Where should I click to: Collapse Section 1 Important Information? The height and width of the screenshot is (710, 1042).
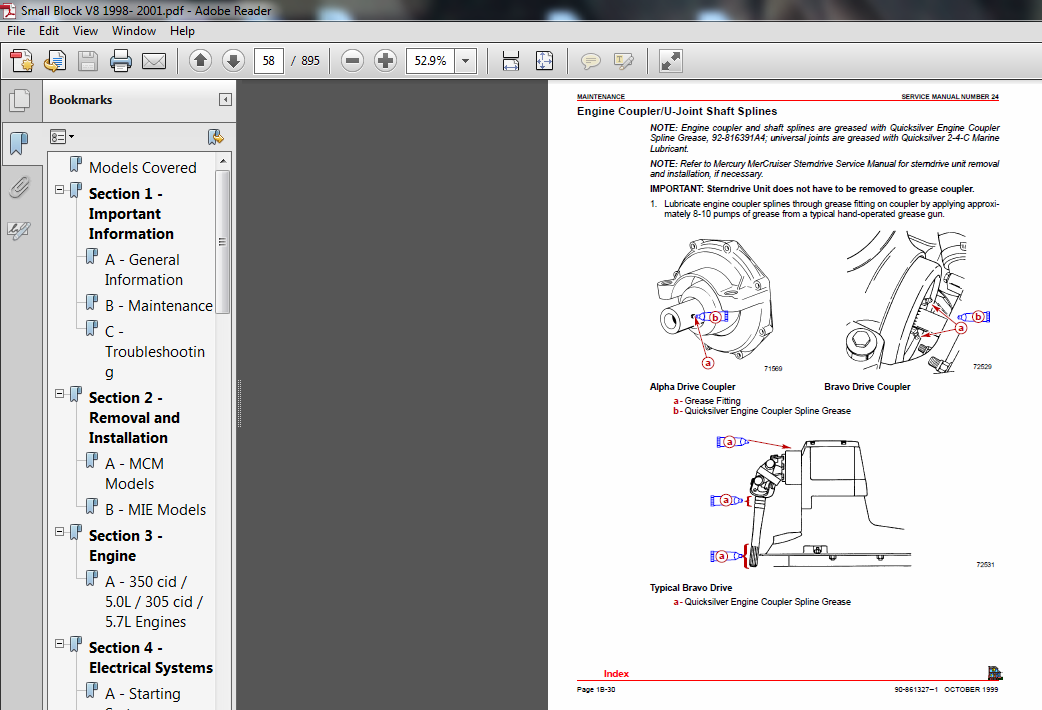(x=59, y=190)
